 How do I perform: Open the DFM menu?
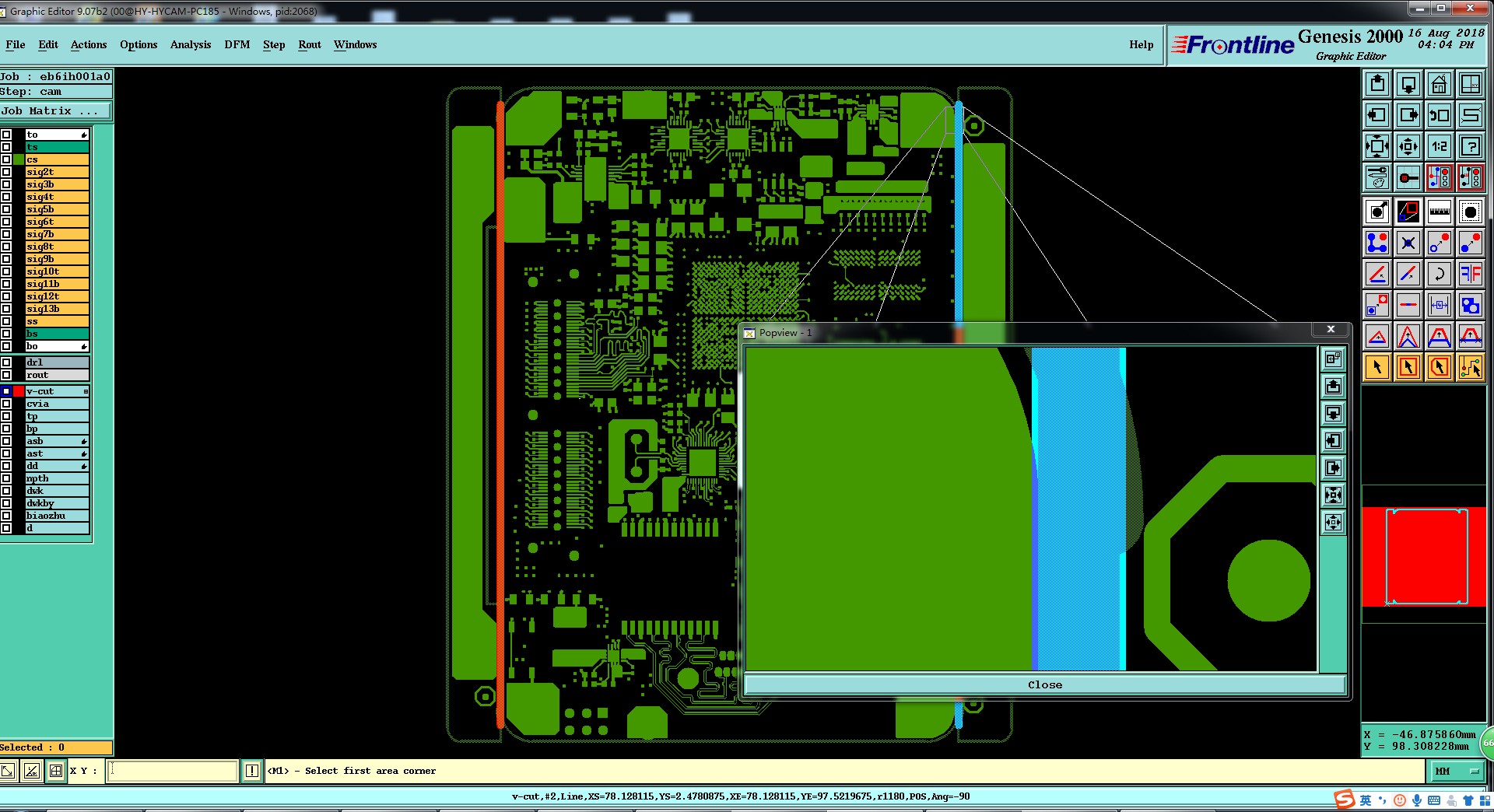tap(237, 45)
